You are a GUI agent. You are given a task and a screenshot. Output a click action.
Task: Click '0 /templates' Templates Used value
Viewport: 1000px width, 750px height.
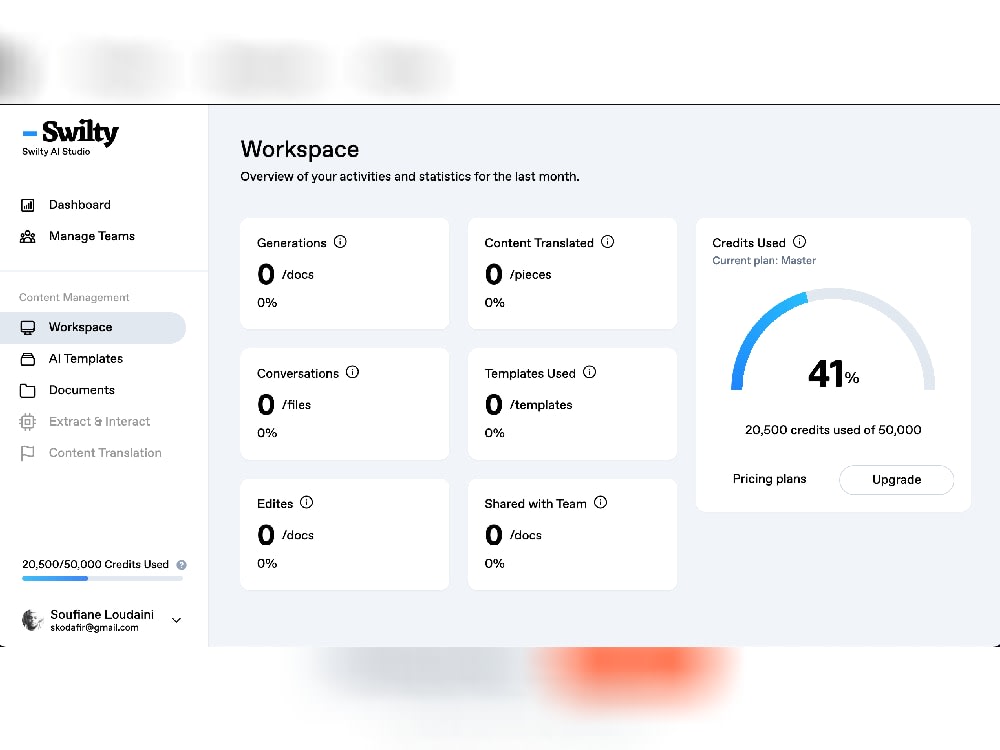pyautogui.click(x=528, y=404)
